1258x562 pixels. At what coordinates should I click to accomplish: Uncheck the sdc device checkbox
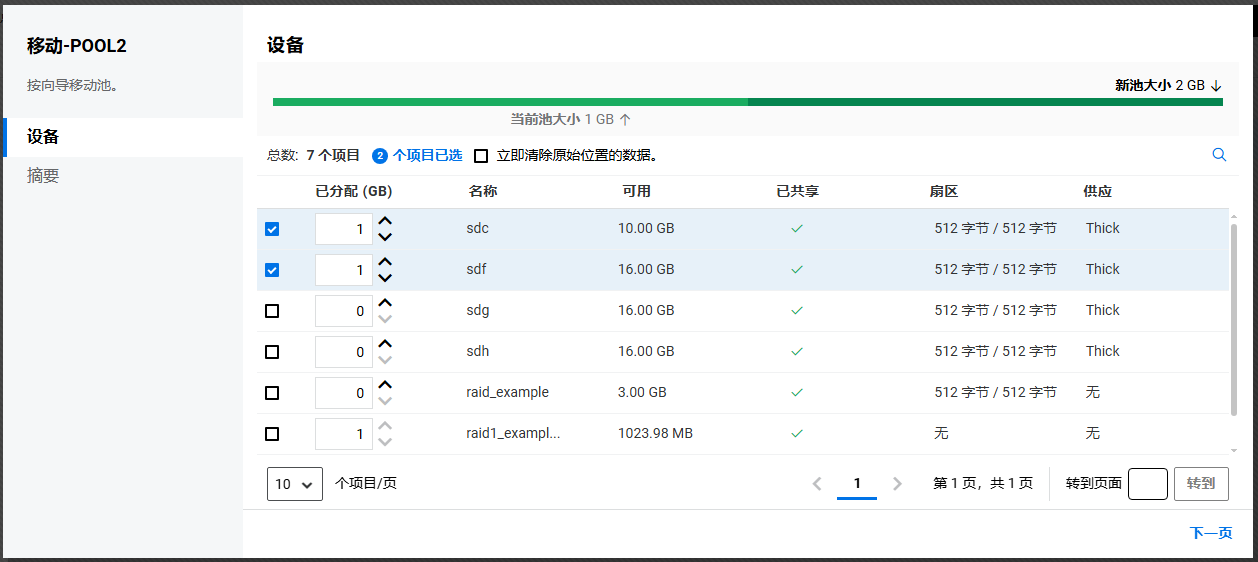(x=272, y=229)
